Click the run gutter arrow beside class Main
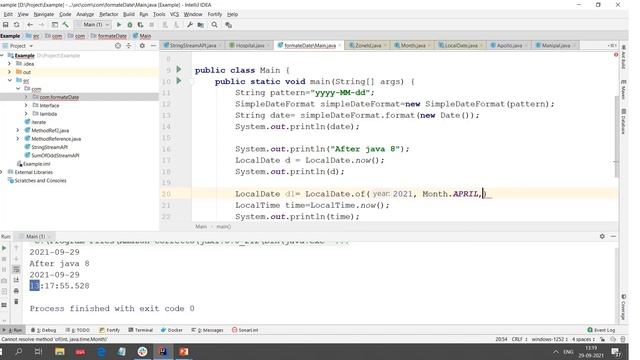The image size is (640, 360). click(x=179, y=69)
